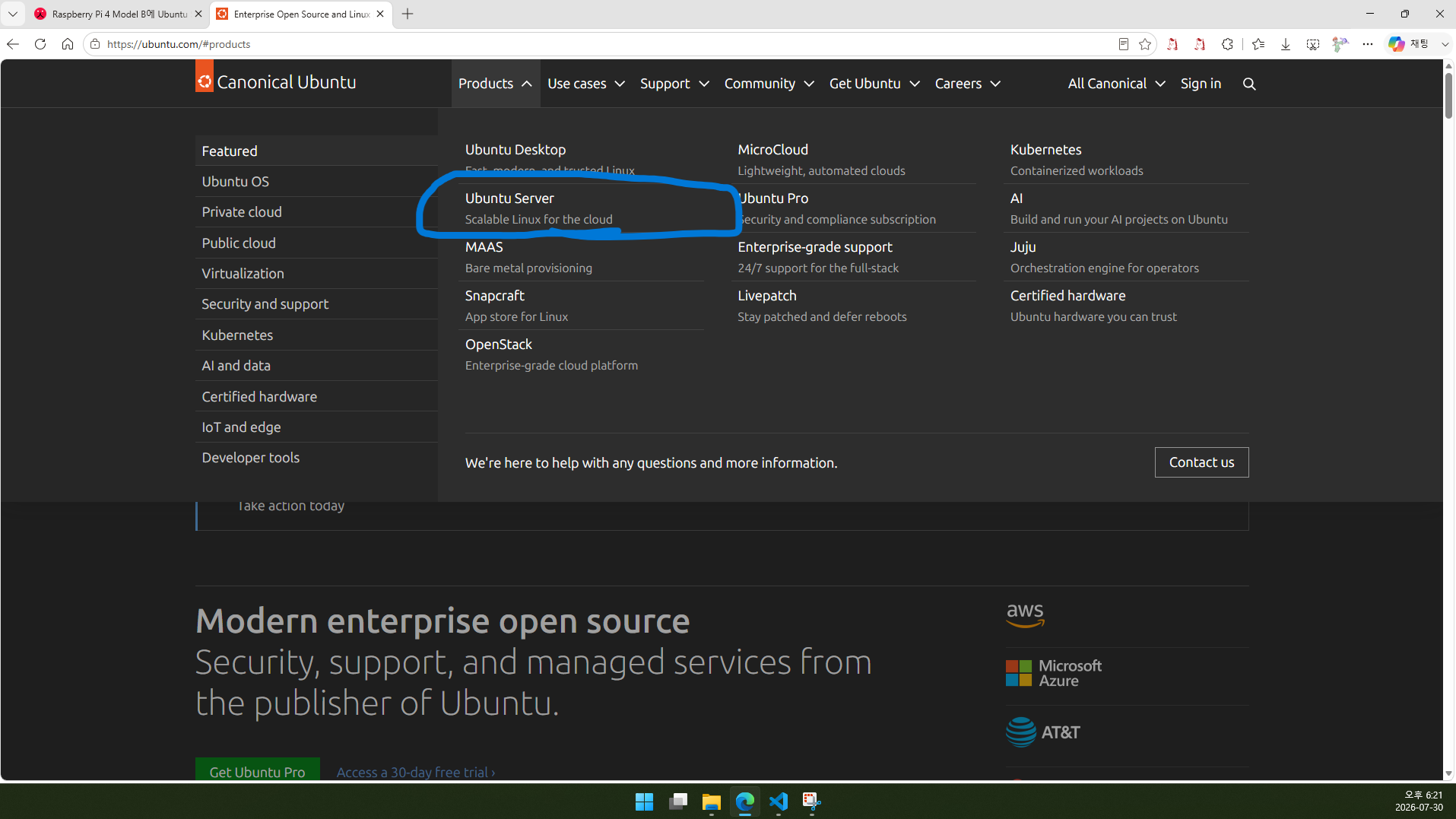Open the Copilot chat button
Image resolution: width=1456 pixels, height=819 pixels.
click(1408, 44)
